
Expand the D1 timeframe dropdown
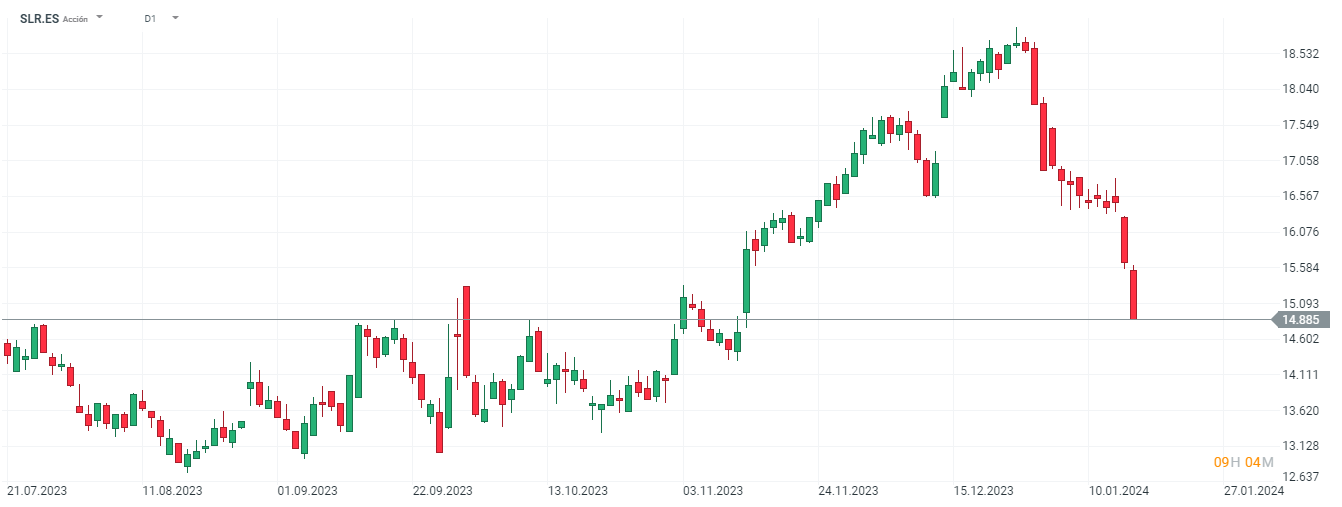coord(175,18)
